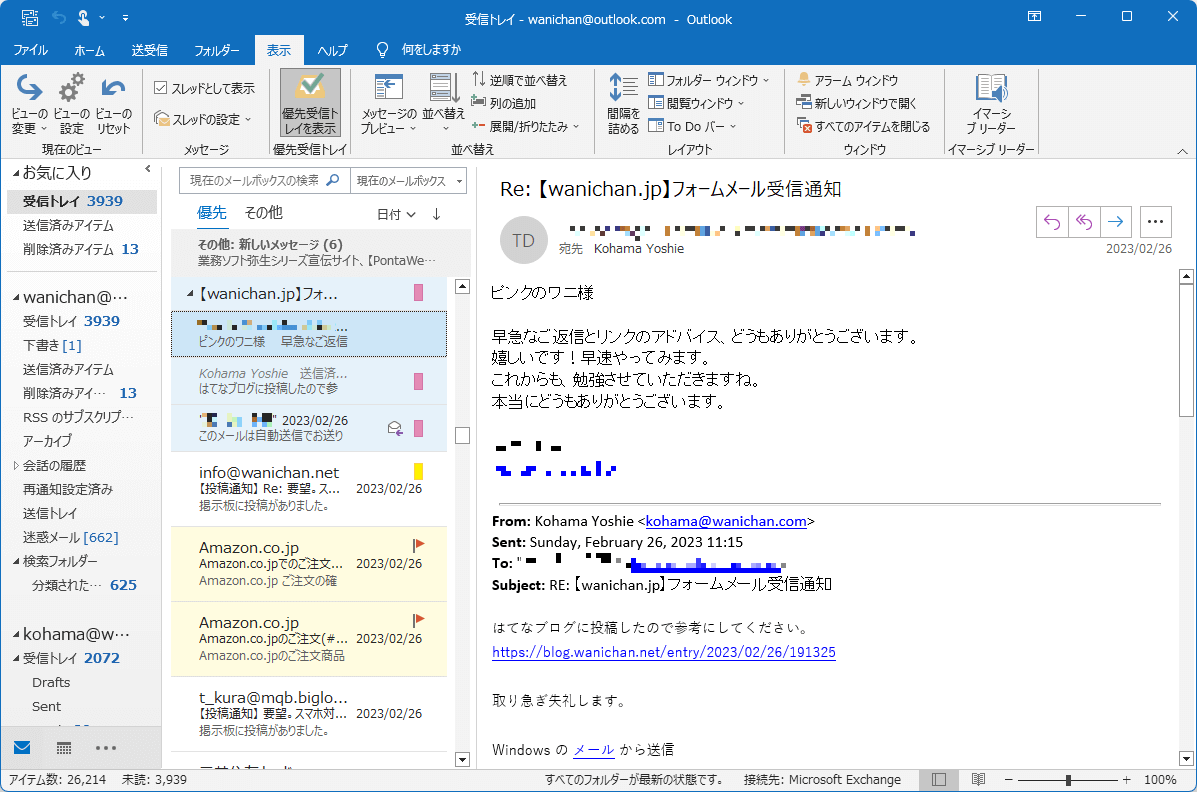1197x792 pixels.
Task: Click the Change View icon in ribbon
Action: pos(29,104)
